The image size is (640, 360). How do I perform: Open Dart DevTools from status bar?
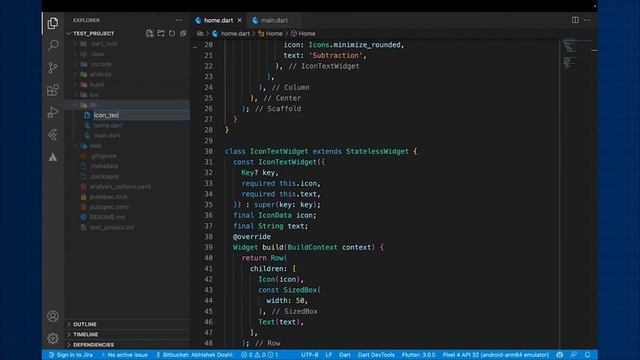pyautogui.click(x=376, y=355)
